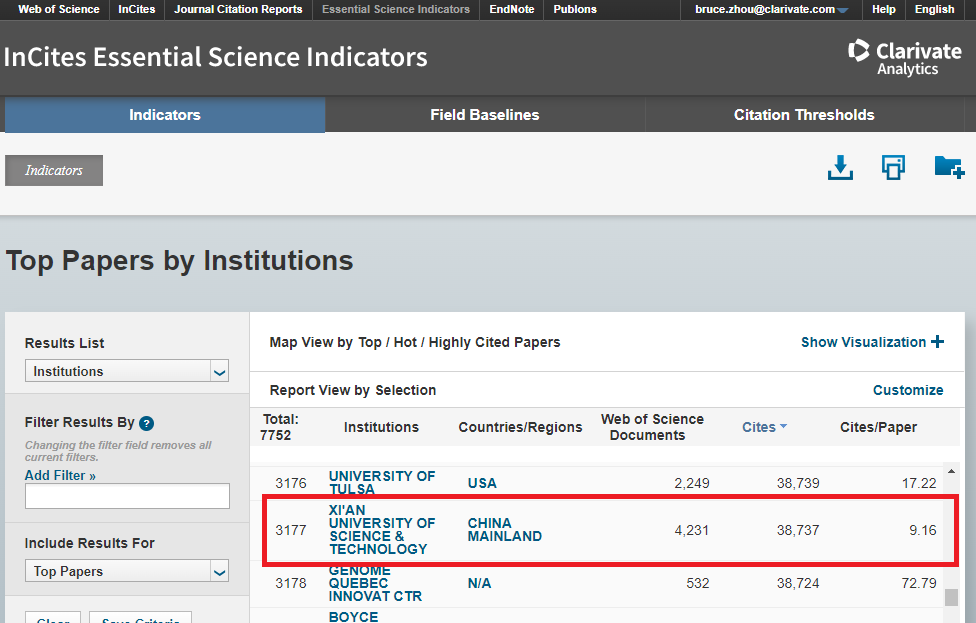
Task: Open EndNote from the top navigation
Action: tap(512, 9)
